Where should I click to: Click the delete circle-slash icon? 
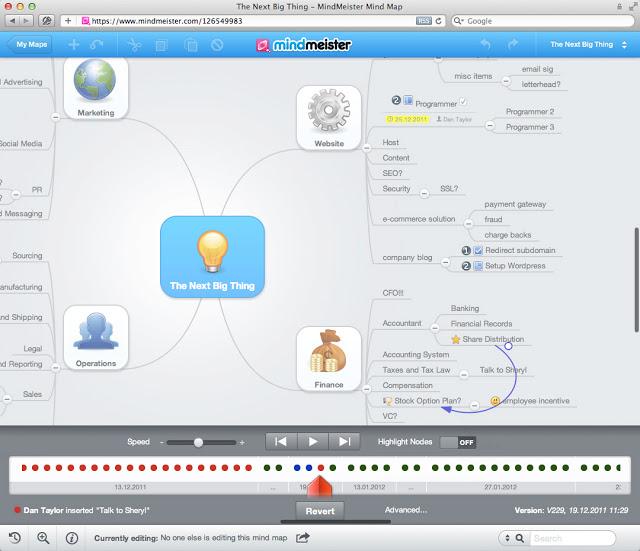tap(217, 44)
